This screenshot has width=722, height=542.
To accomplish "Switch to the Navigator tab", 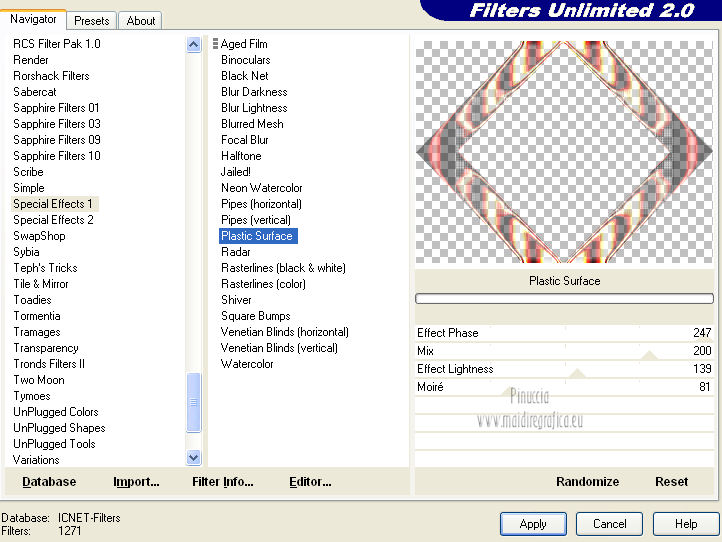I will coord(33,19).
